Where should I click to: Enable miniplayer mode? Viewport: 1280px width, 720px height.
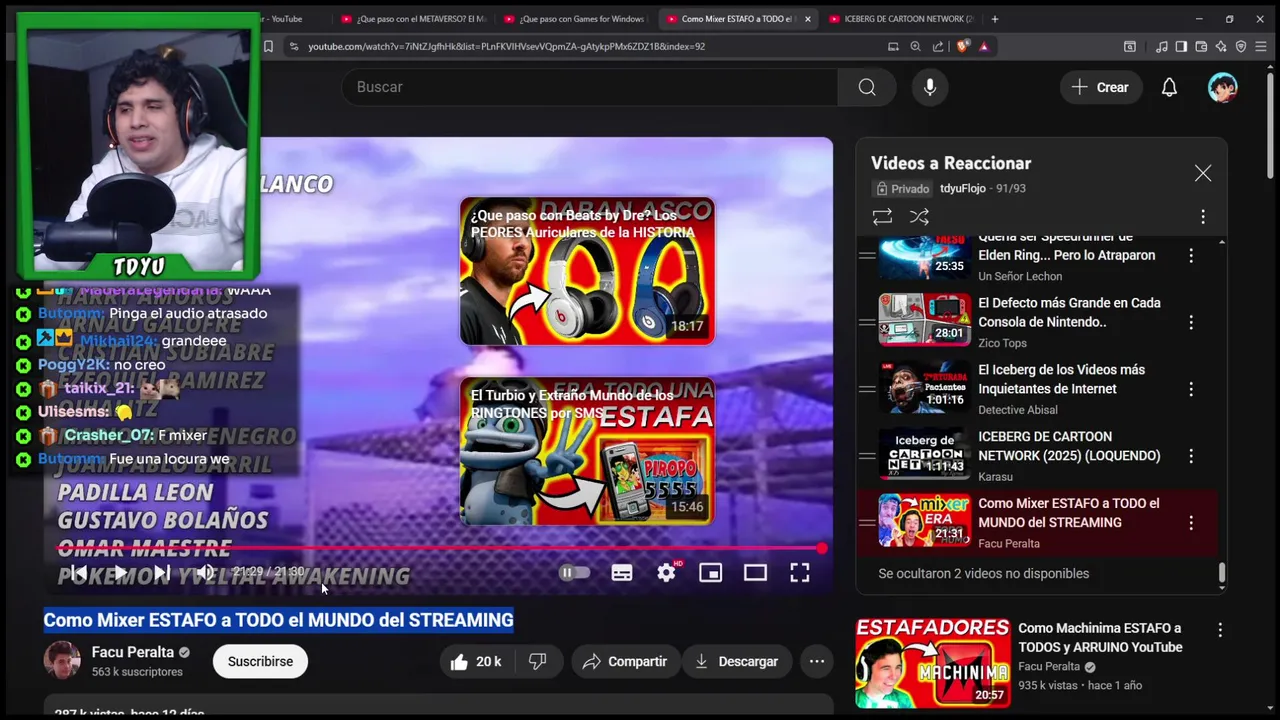[x=710, y=573]
